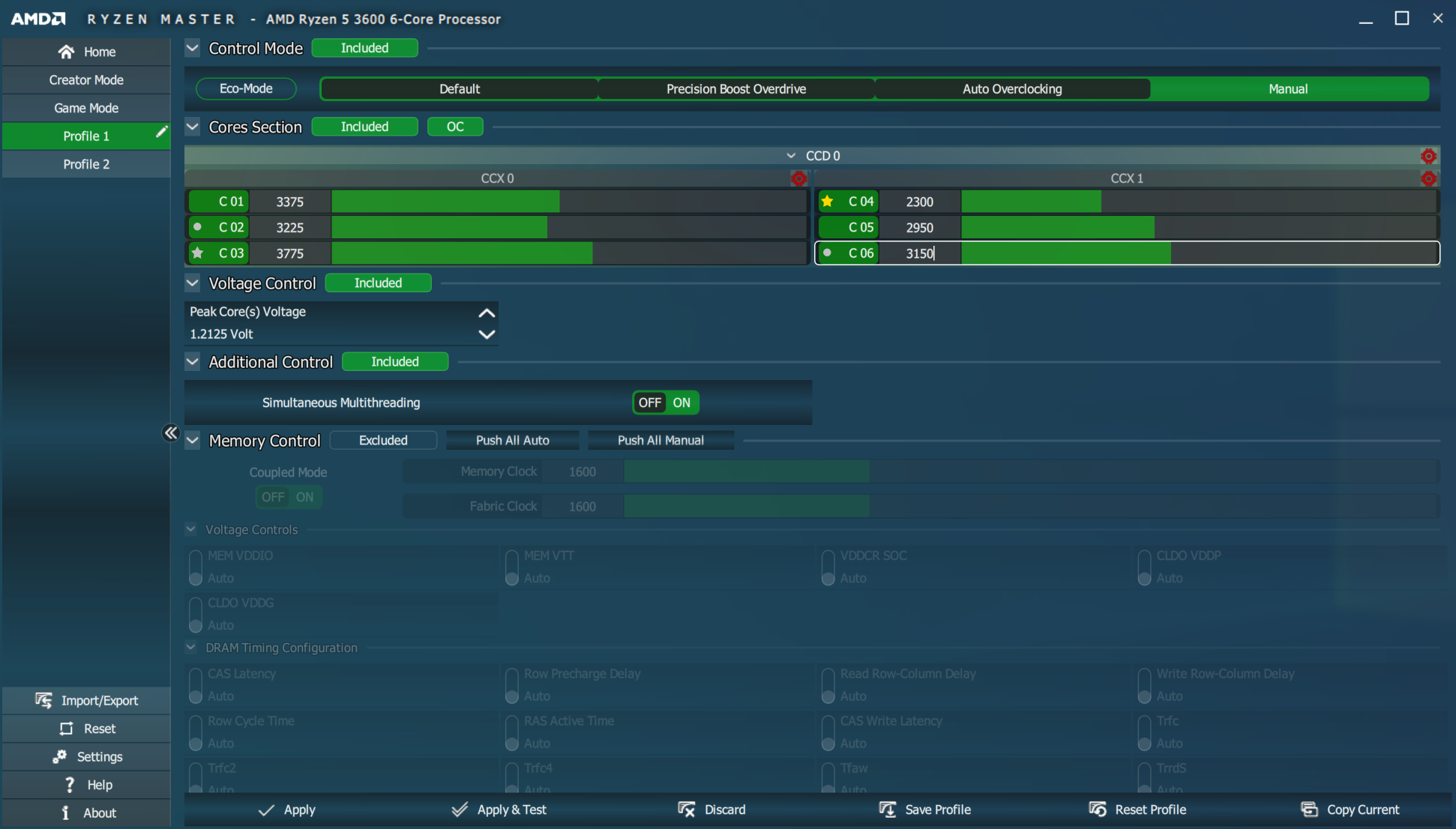Click the AMD logo in title bar
Screen dimensions: 1456x829
click(38, 19)
